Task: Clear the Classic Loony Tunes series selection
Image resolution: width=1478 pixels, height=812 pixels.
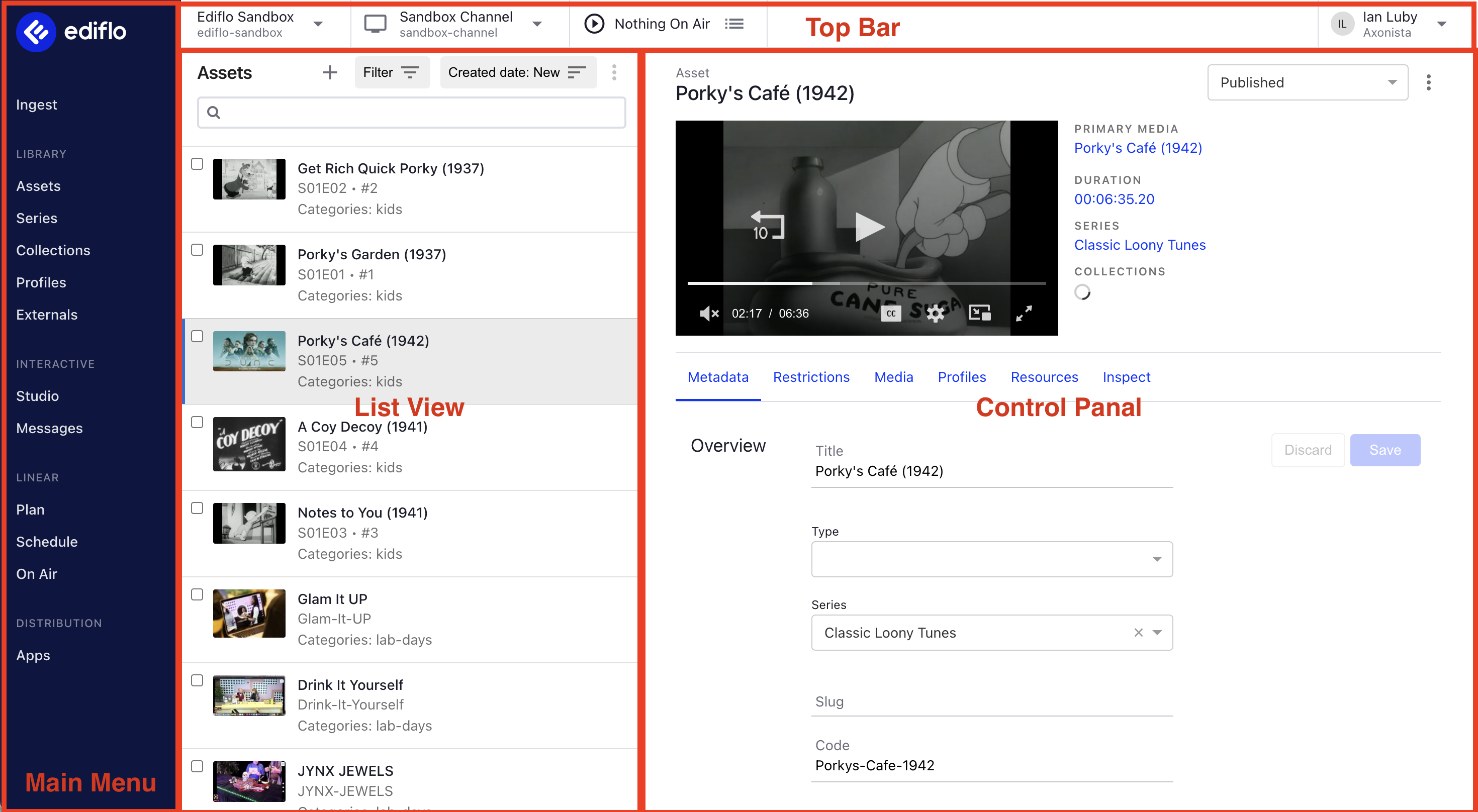Action: point(1138,633)
